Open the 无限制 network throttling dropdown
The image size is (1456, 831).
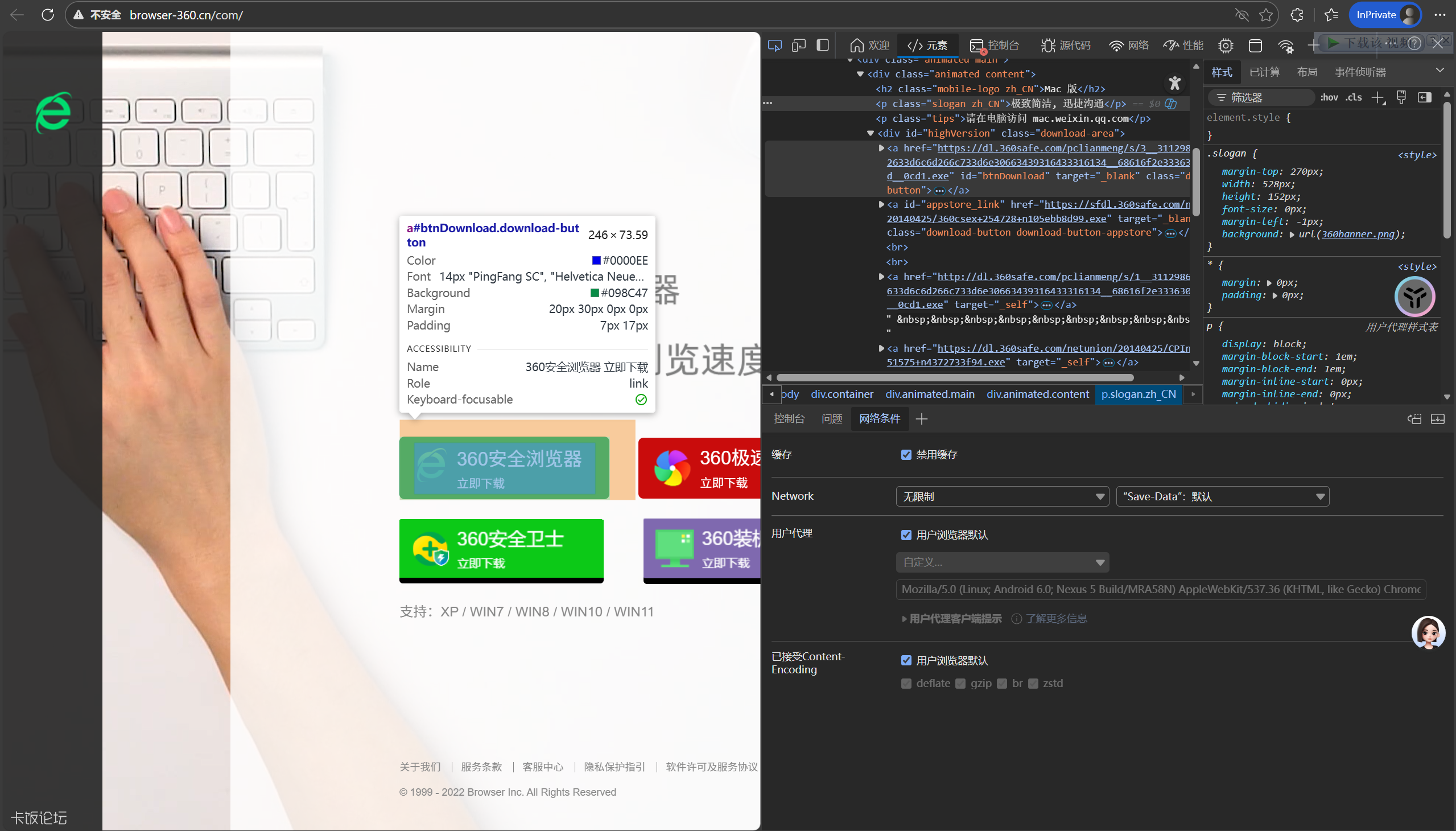coord(1002,496)
